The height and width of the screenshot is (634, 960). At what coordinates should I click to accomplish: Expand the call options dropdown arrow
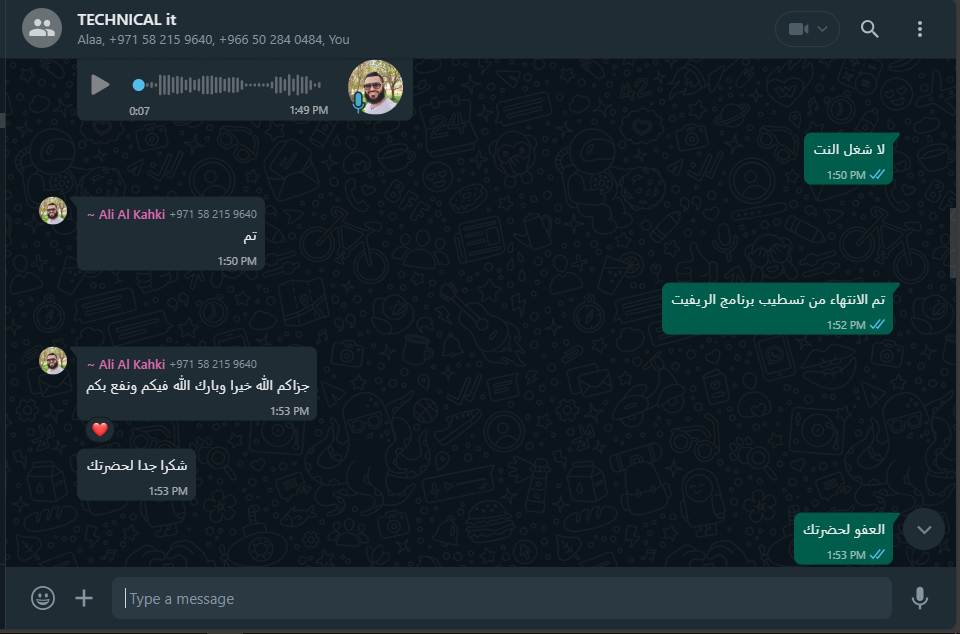pyautogui.click(x=822, y=29)
